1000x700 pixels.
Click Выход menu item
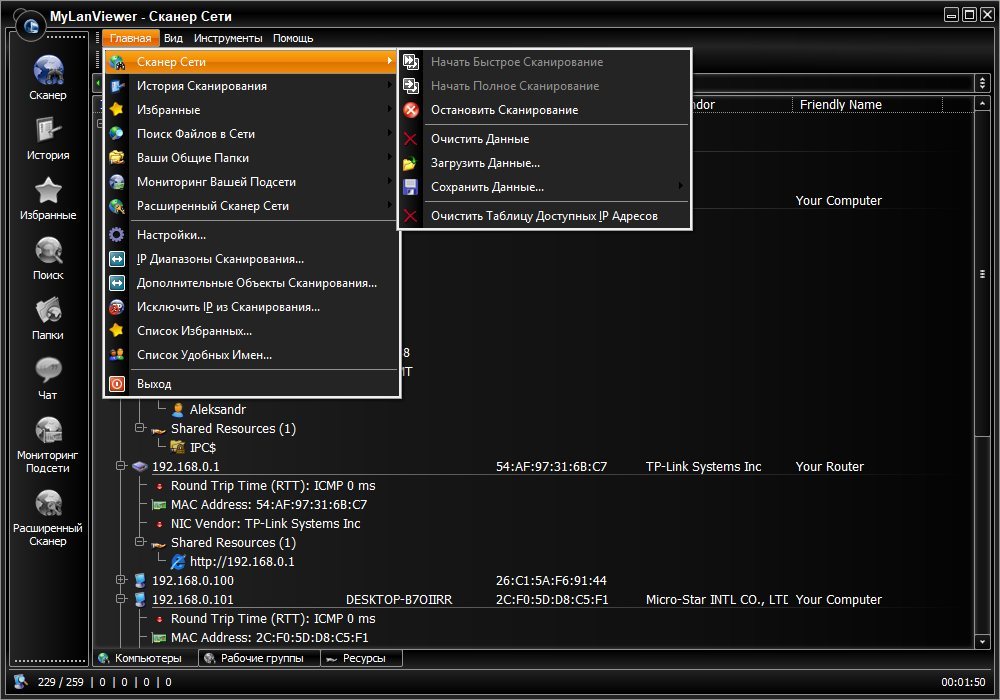tap(154, 384)
